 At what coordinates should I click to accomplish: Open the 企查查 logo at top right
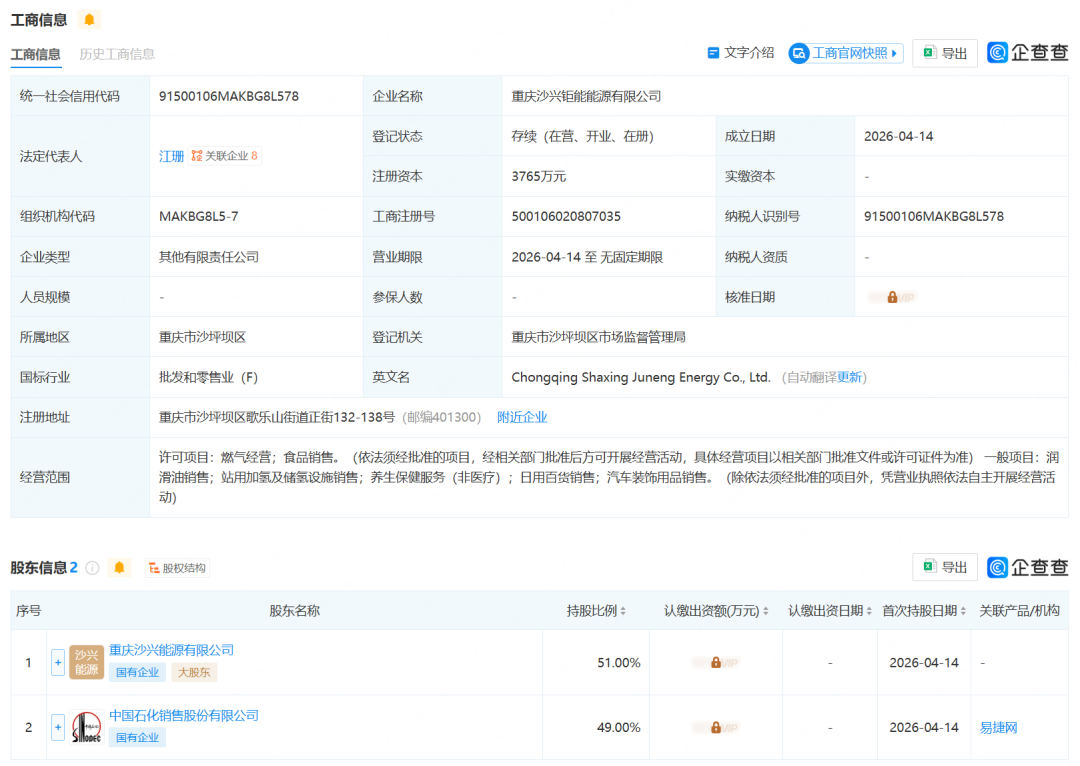point(1028,54)
